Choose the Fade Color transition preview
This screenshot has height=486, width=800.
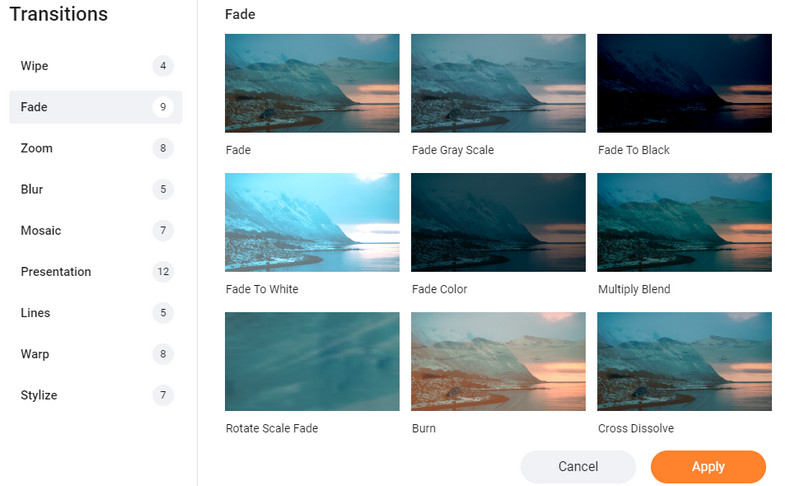498,222
